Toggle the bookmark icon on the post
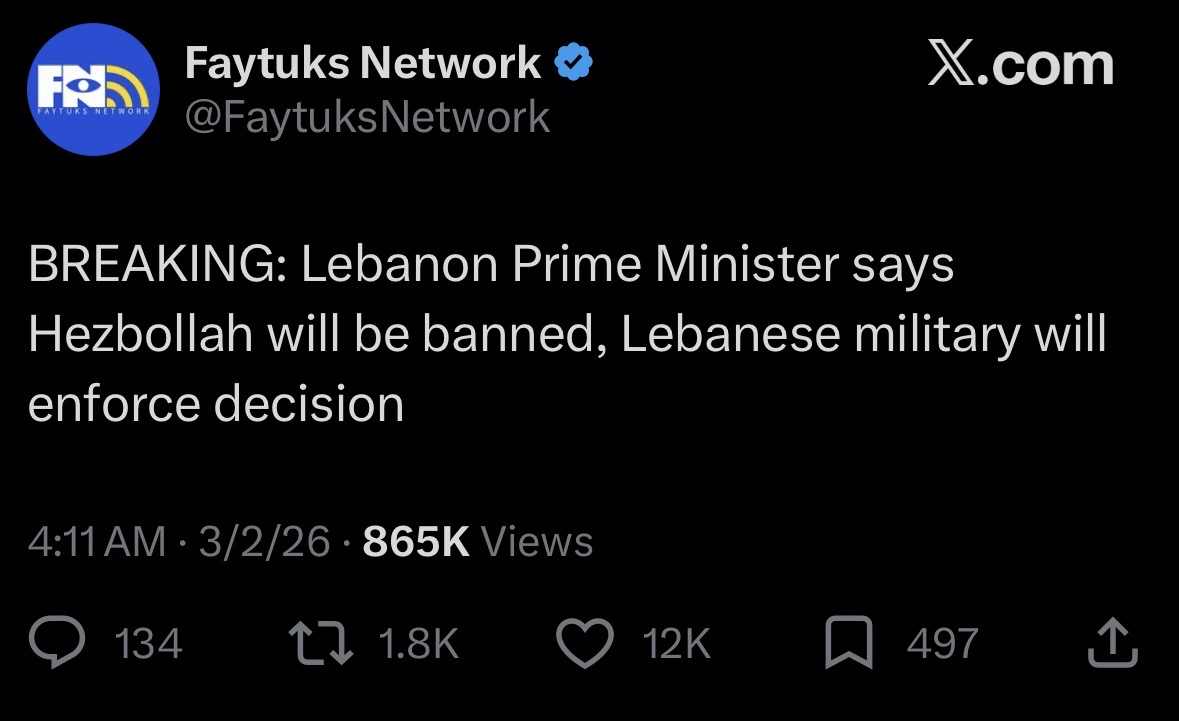1179x721 pixels. 849,643
